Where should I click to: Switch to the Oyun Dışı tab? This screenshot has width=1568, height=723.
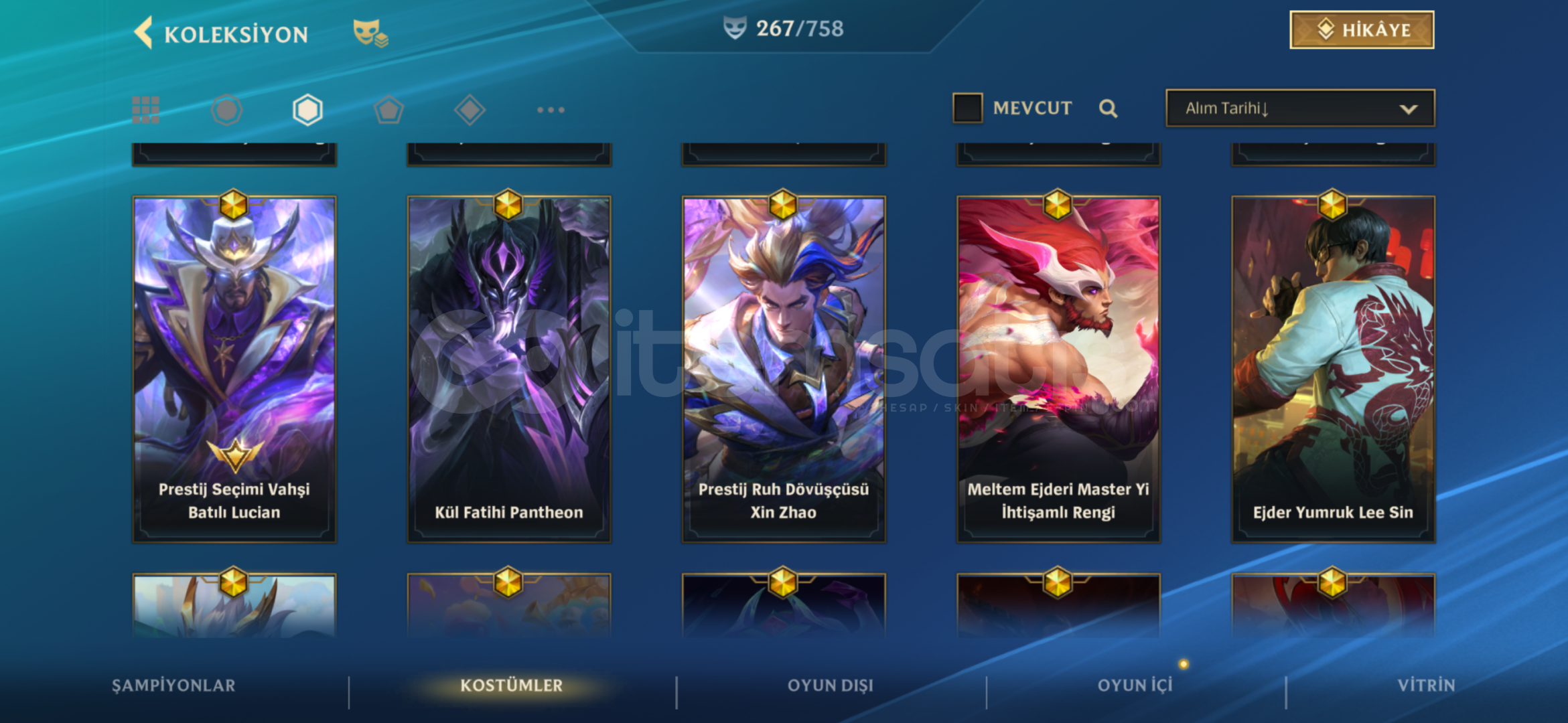click(x=831, y=686)
